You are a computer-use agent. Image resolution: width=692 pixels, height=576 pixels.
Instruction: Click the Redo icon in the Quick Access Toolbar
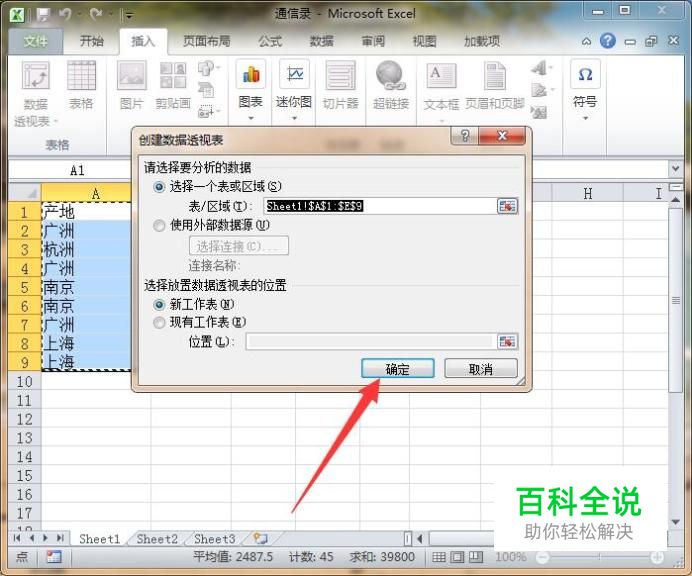click(96, 15)
